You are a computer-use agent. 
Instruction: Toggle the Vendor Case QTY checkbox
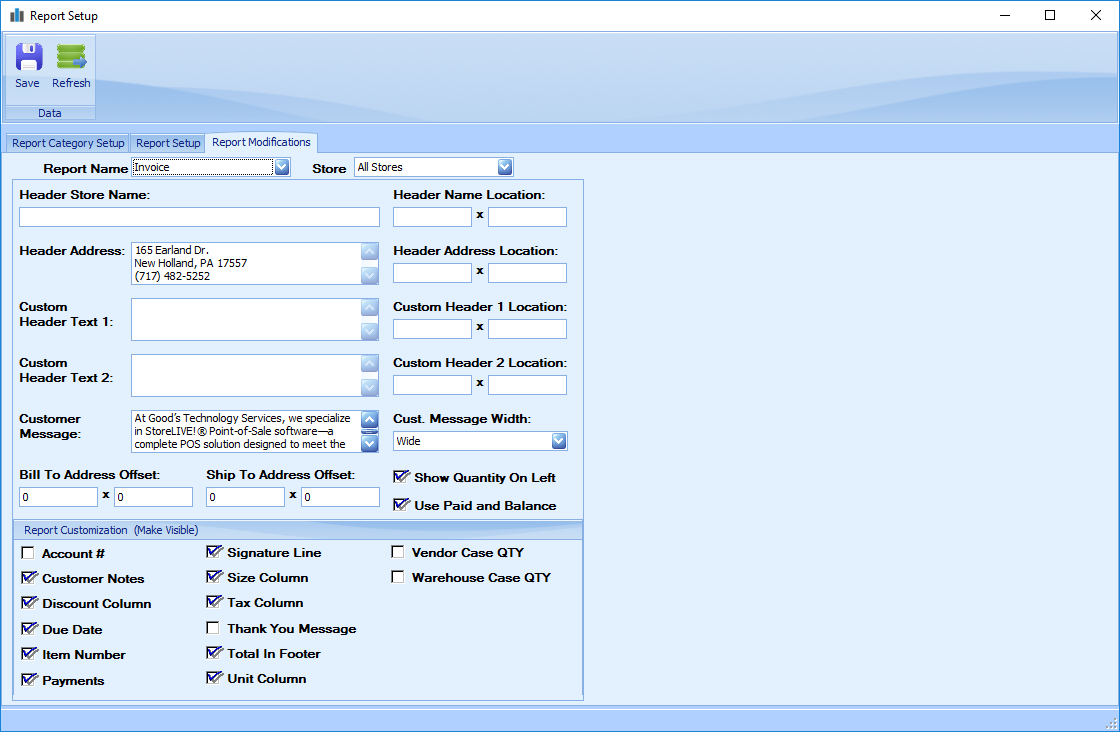(398, 552)
